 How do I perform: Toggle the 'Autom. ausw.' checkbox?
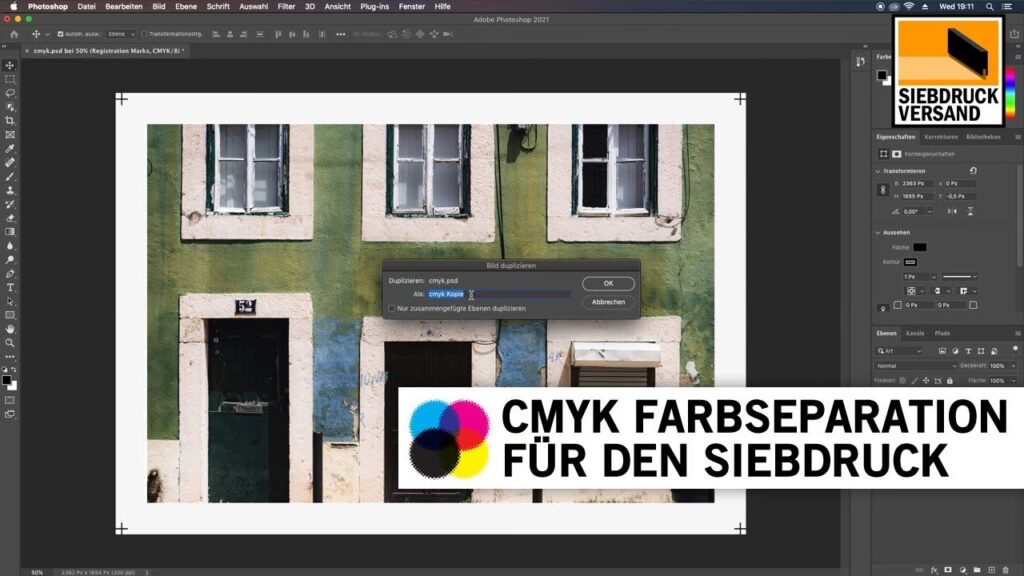60,34
